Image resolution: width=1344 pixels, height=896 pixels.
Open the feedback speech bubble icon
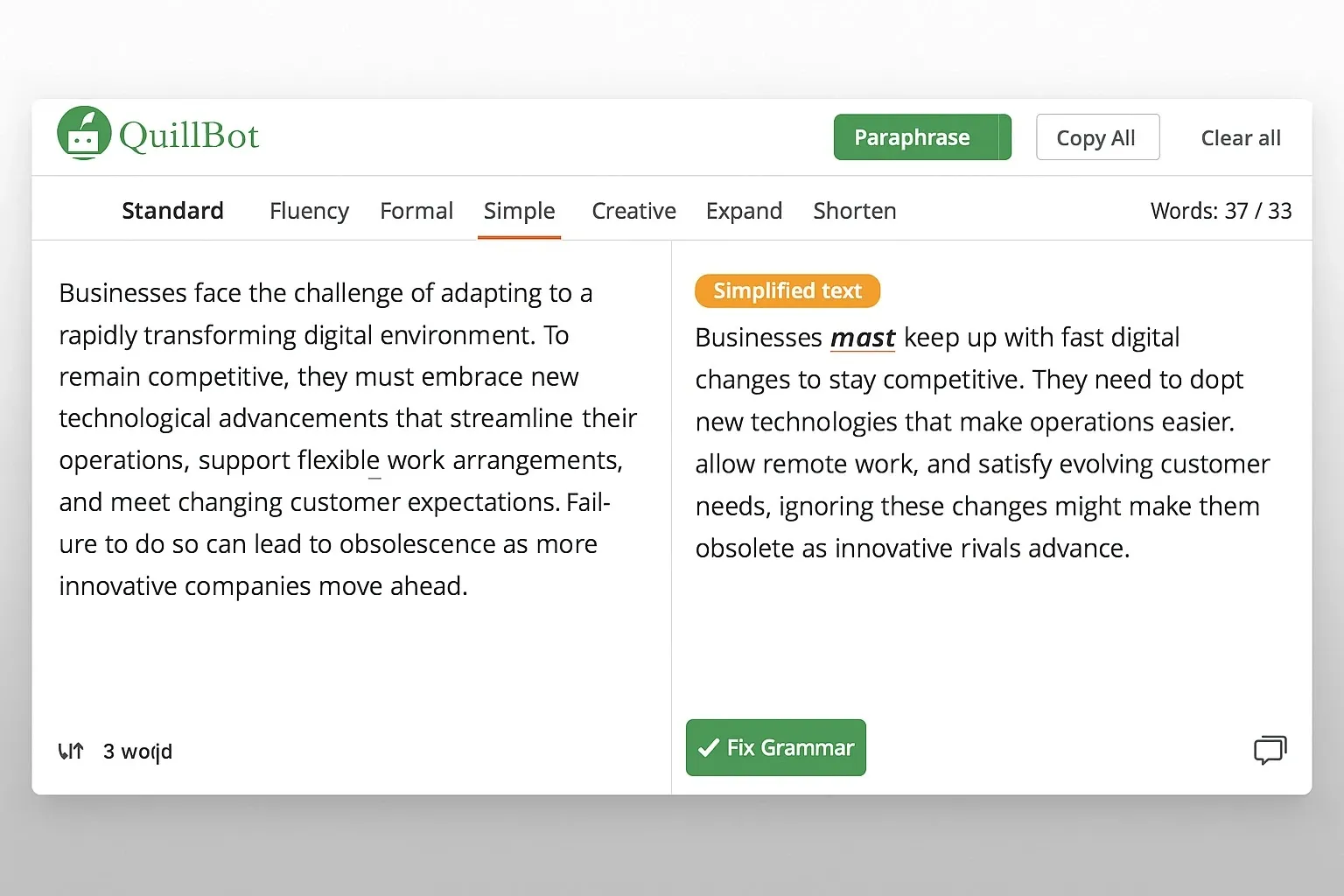tap(1270, 750)
